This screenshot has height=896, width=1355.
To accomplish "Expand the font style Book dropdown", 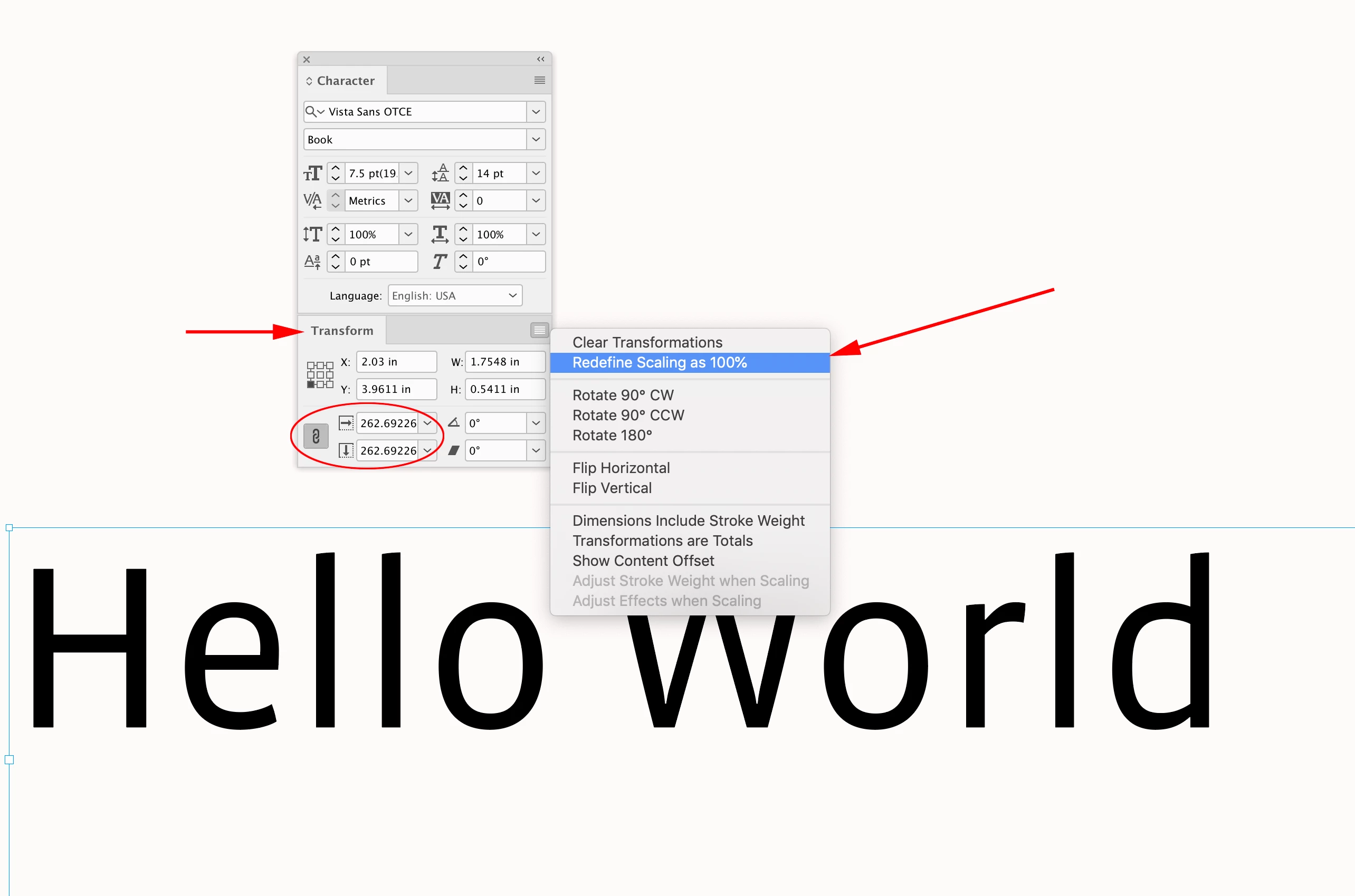I will pyautogui.click(x=536, y=139).
